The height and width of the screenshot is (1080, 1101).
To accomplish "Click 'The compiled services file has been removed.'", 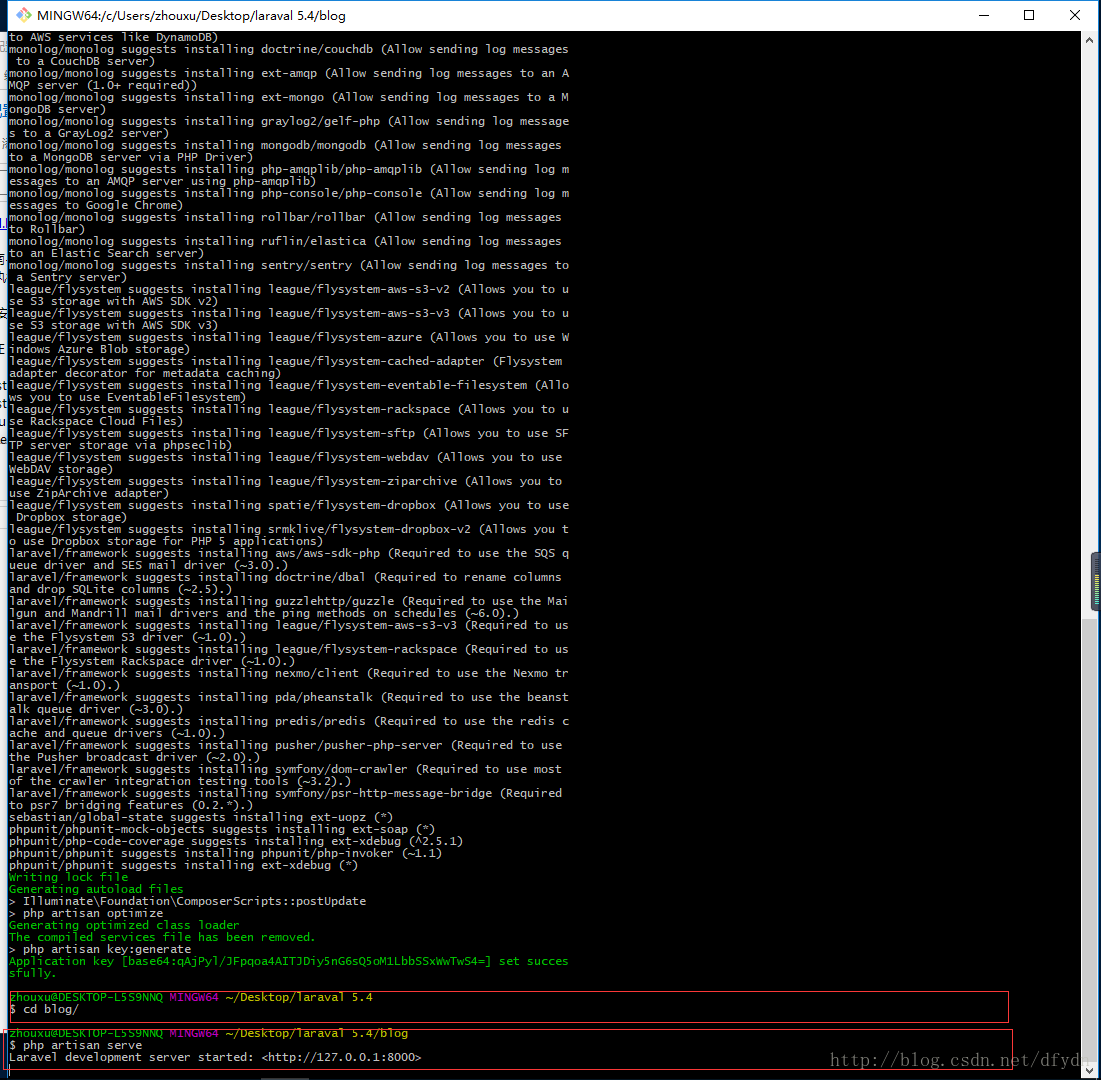I will (x=162, y=937).
